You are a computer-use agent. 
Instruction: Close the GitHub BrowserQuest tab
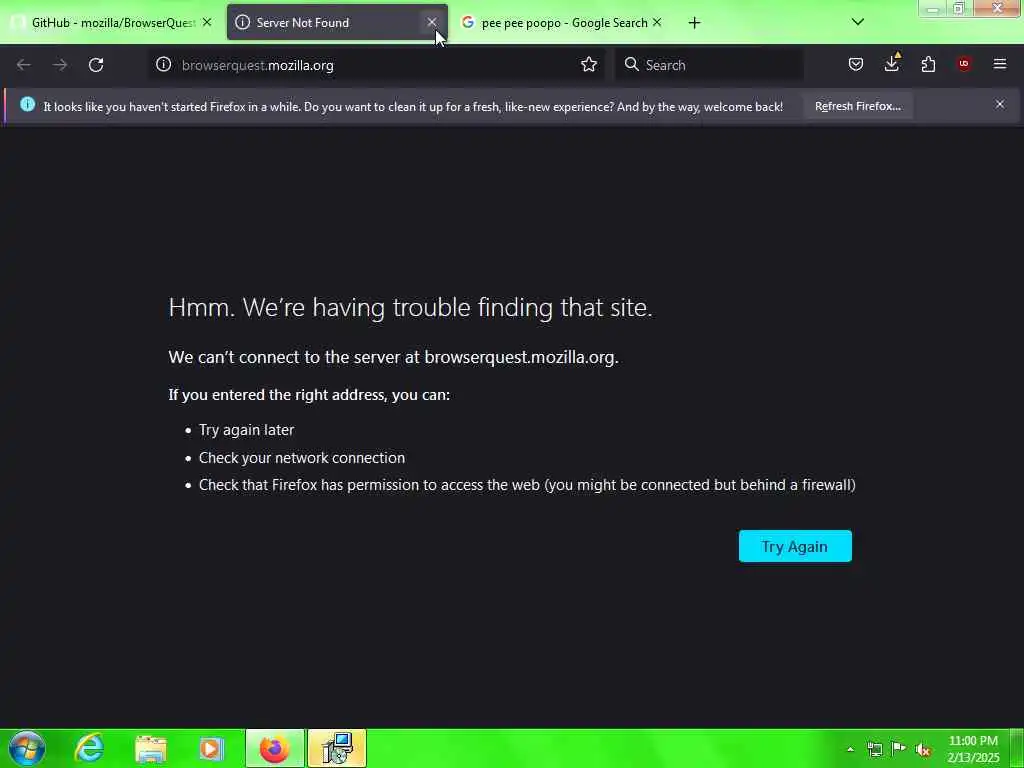point(207,23)
